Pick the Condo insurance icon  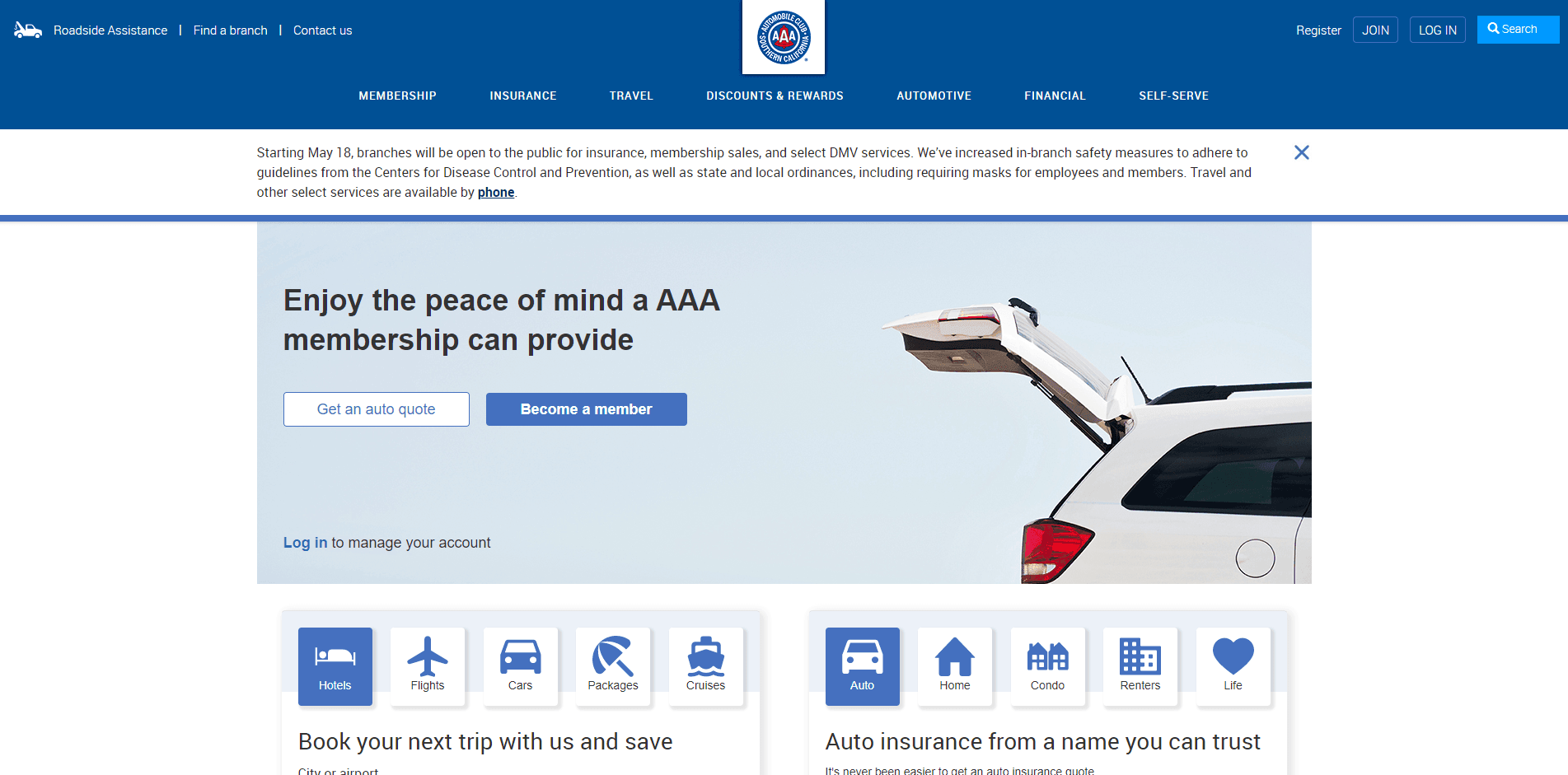[1048, 666]
